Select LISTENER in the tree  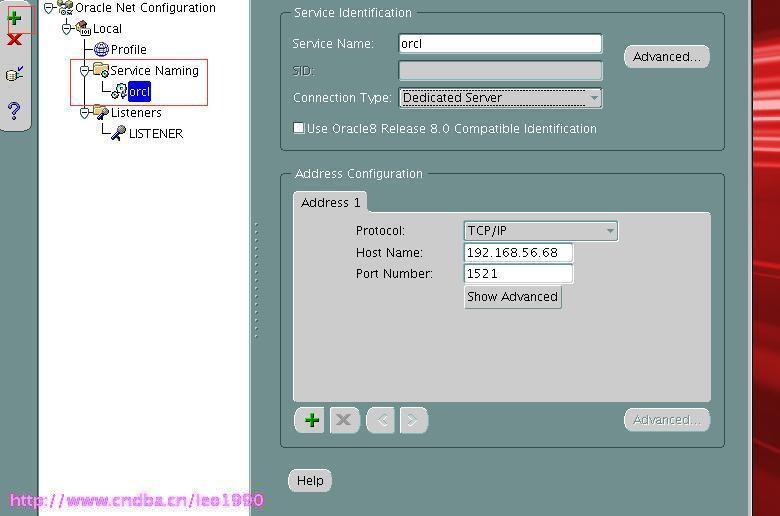coord(156,133)
